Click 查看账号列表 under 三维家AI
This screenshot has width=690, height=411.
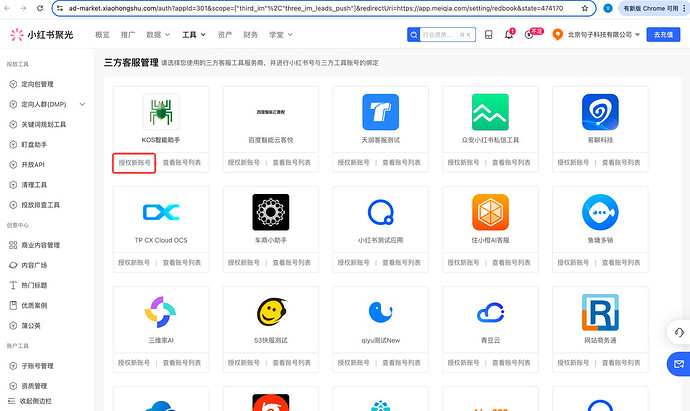coord(182,363)
